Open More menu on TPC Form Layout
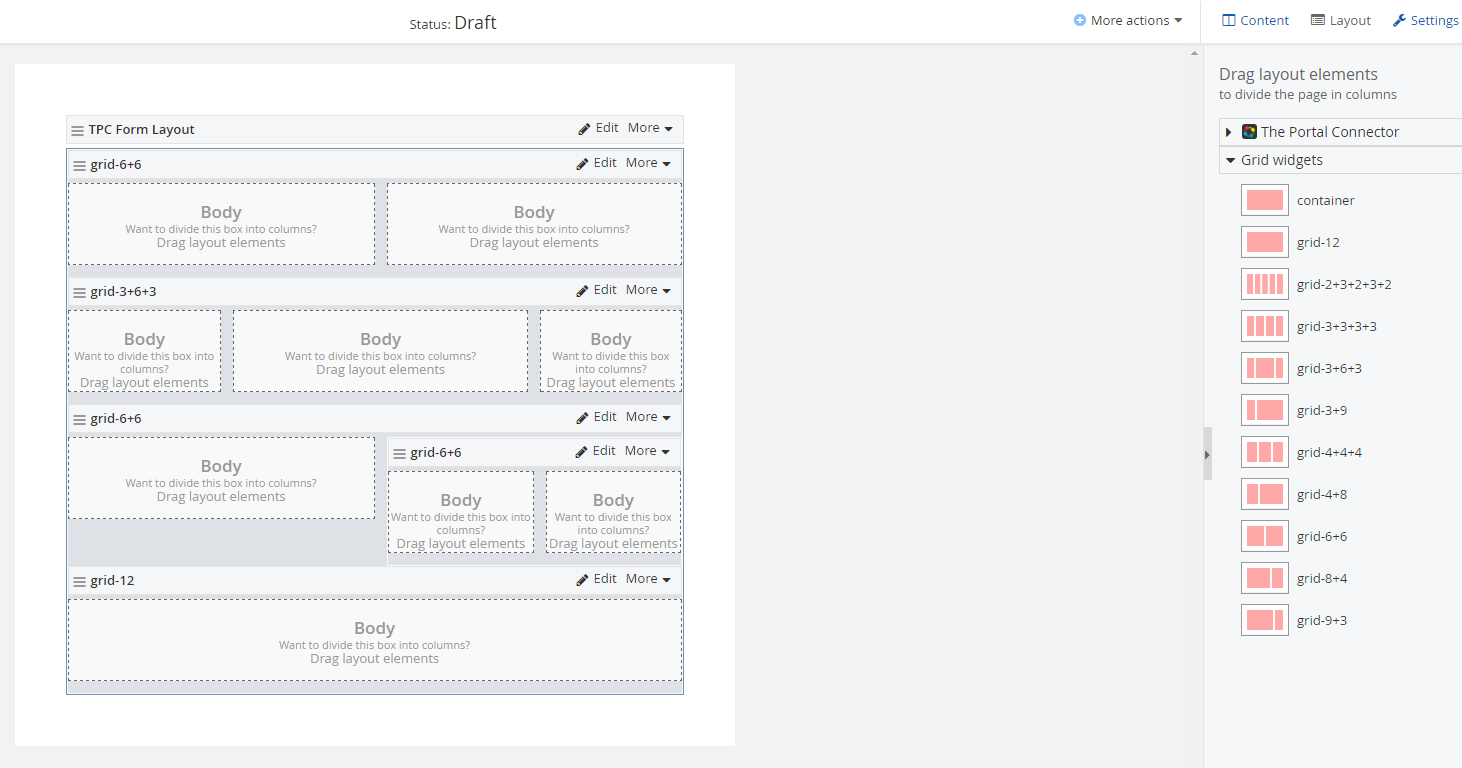1462x768 pixels. pos(650,128)
